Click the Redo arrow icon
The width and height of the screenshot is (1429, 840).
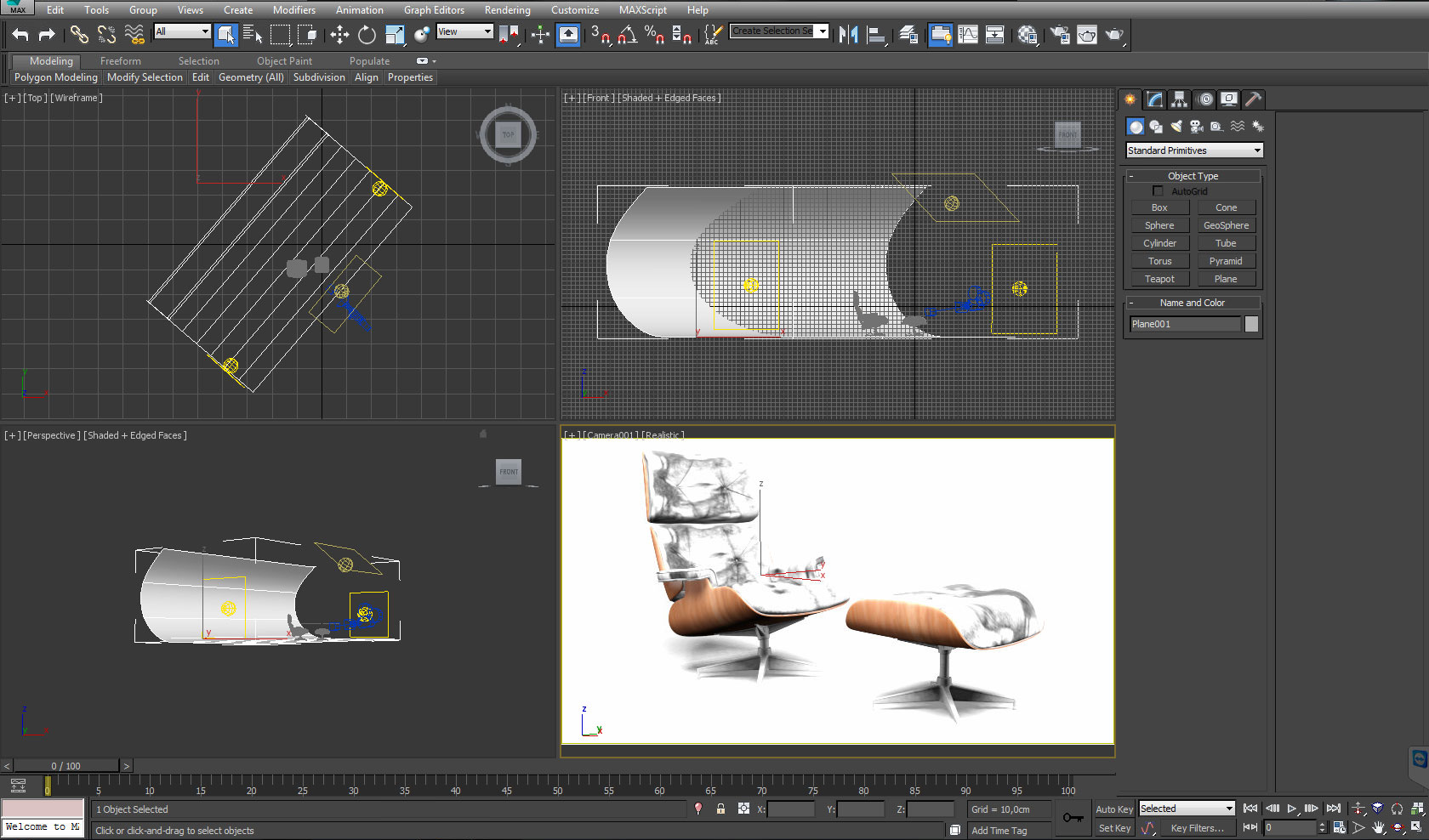(47, 35)
